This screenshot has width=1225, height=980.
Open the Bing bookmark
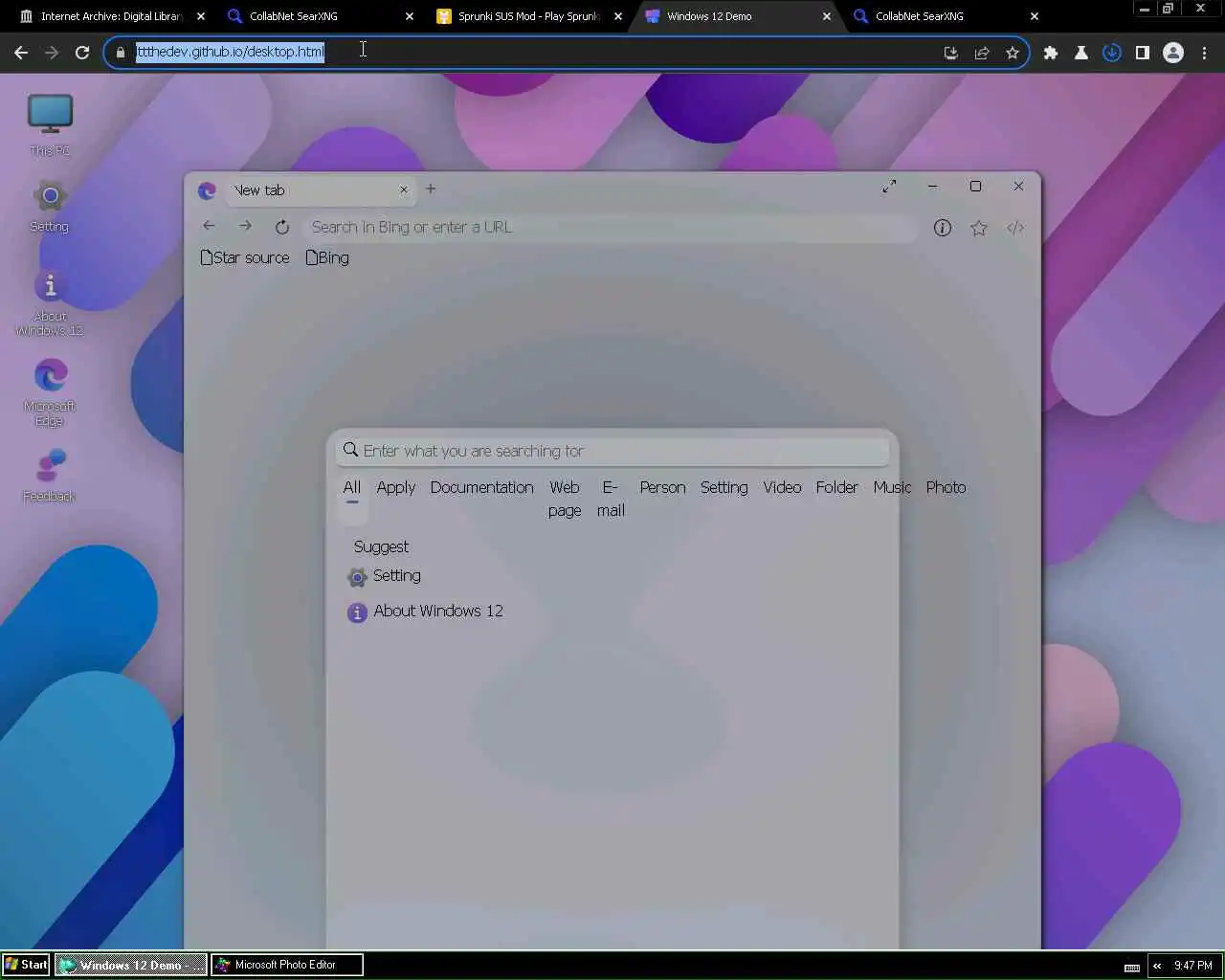coord(327,257)
